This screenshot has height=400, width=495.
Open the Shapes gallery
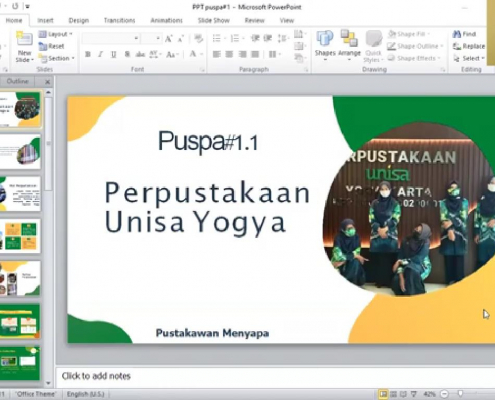click(325, 46)
